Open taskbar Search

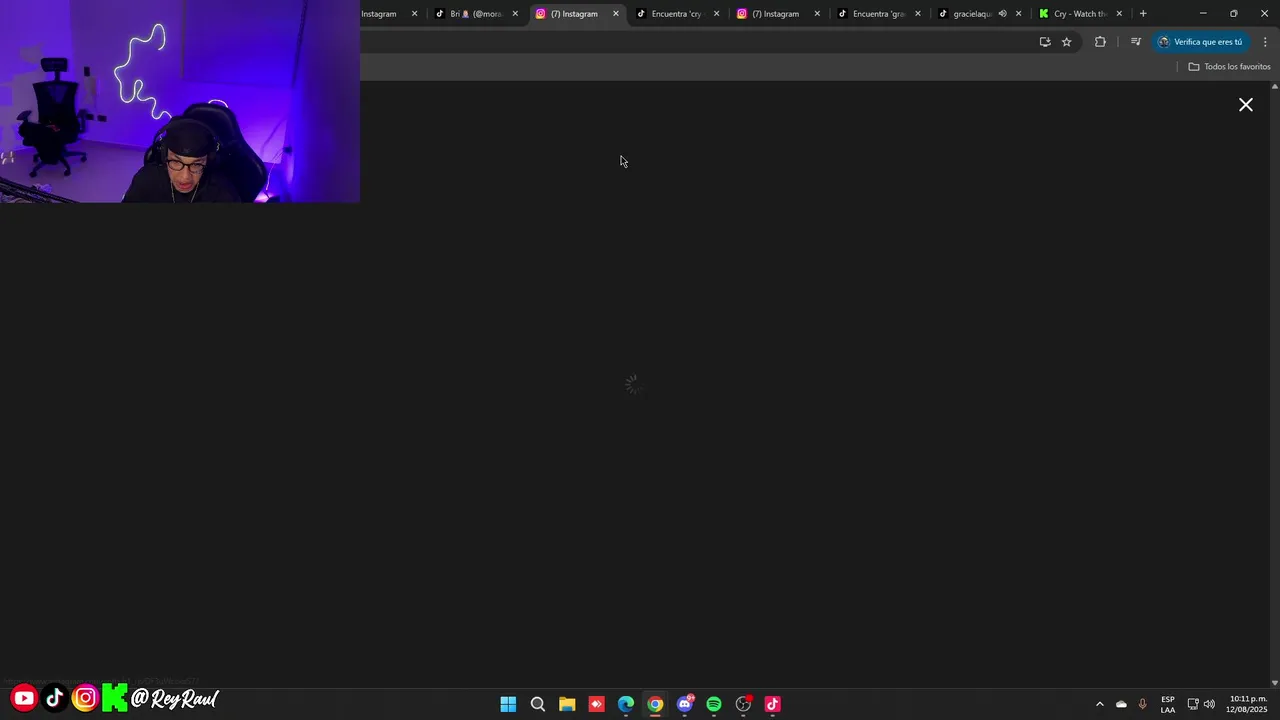pyautogui.click(x=538, y=704)
